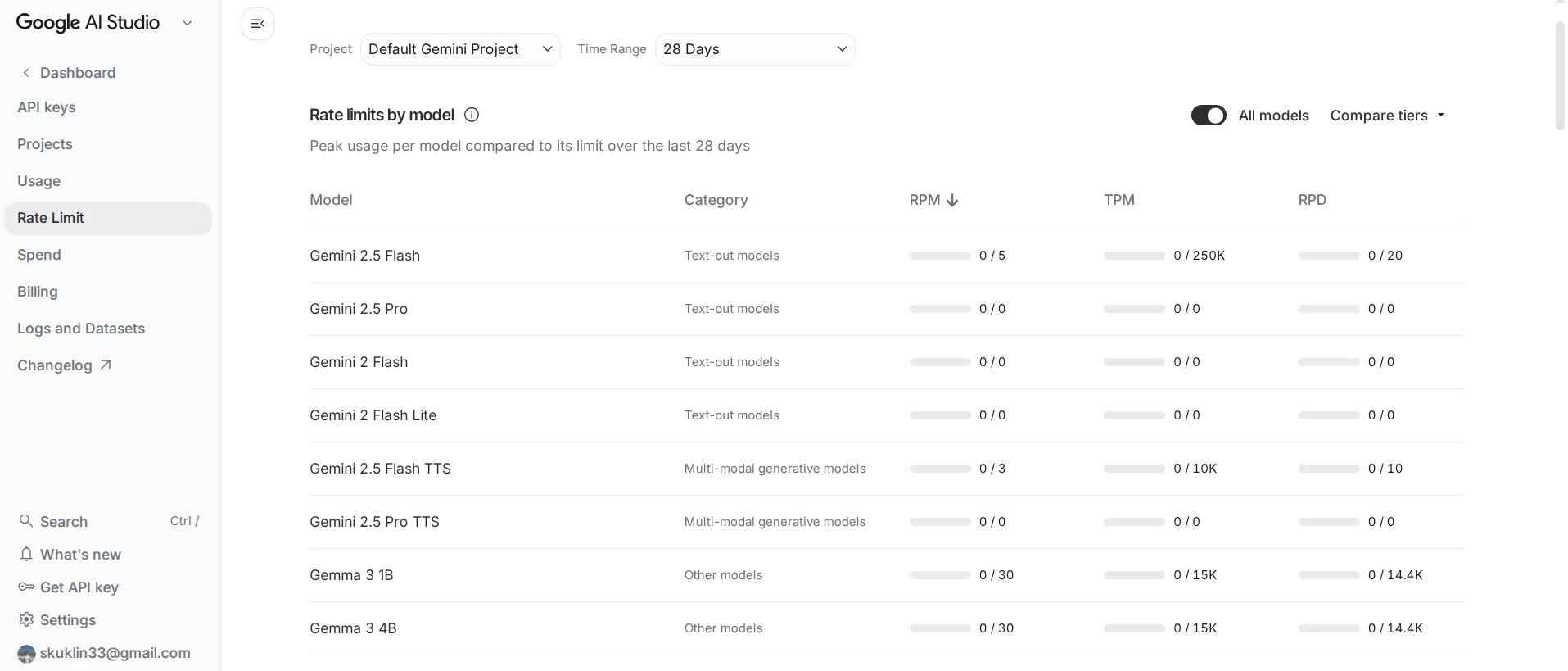Open the Spend page

pos(39,255)
